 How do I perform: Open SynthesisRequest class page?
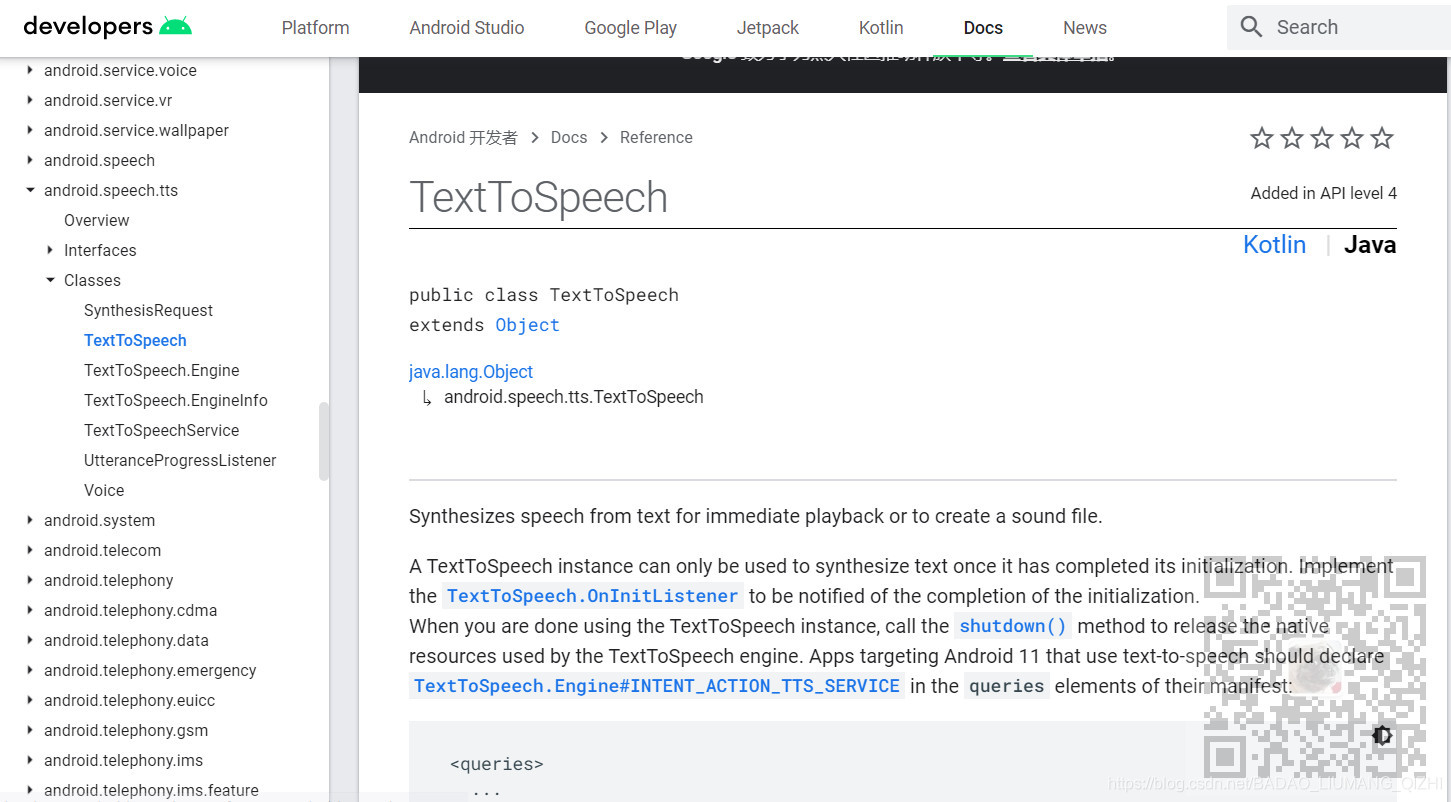[148, 310]
